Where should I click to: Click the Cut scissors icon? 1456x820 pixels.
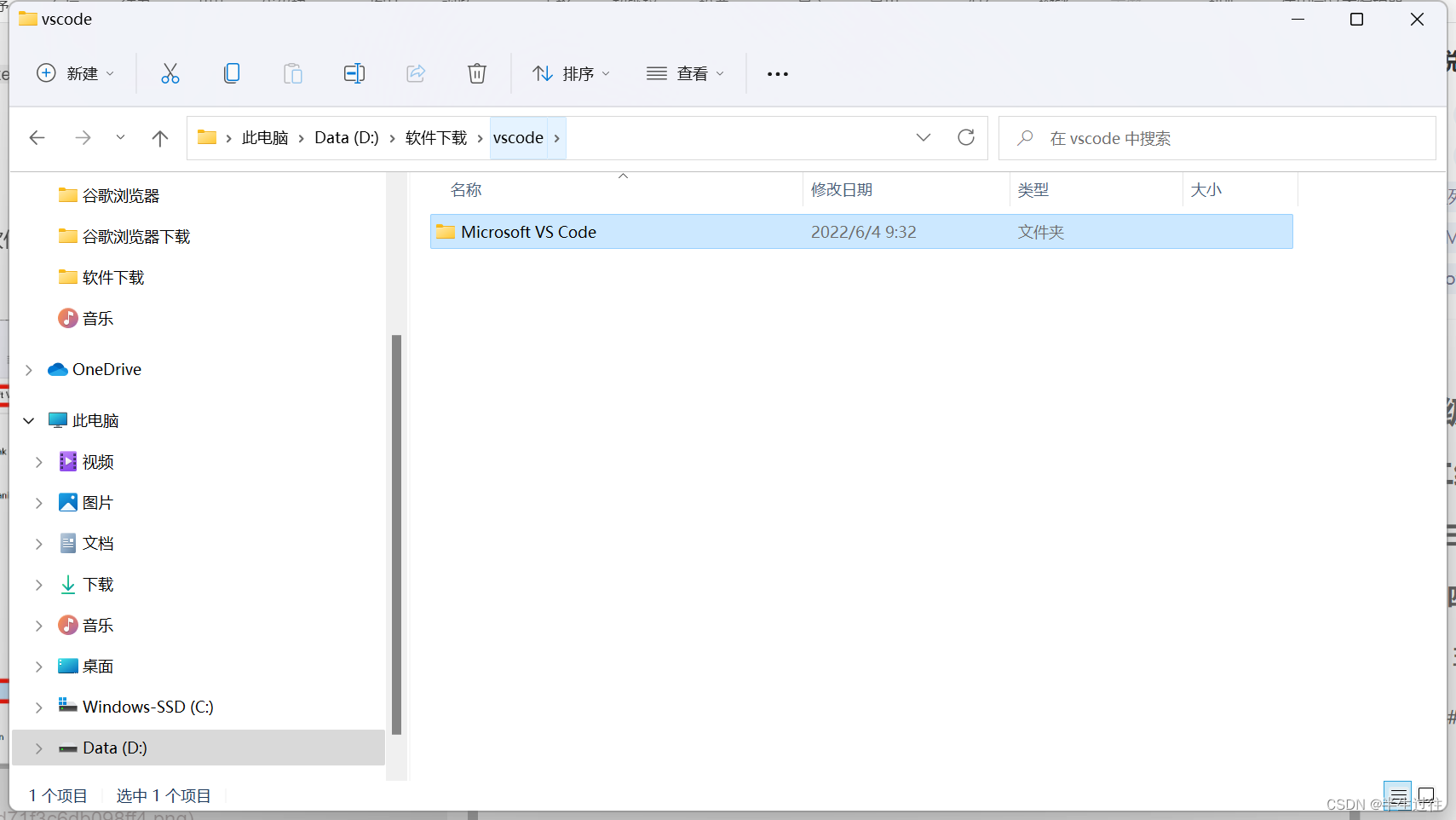[170, 74]
